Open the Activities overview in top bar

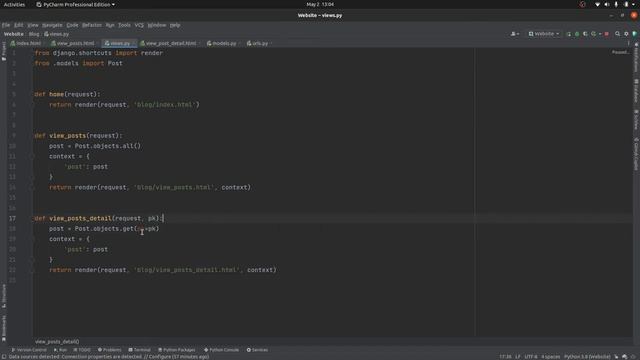pyautogui.click(x=14, y=4)
